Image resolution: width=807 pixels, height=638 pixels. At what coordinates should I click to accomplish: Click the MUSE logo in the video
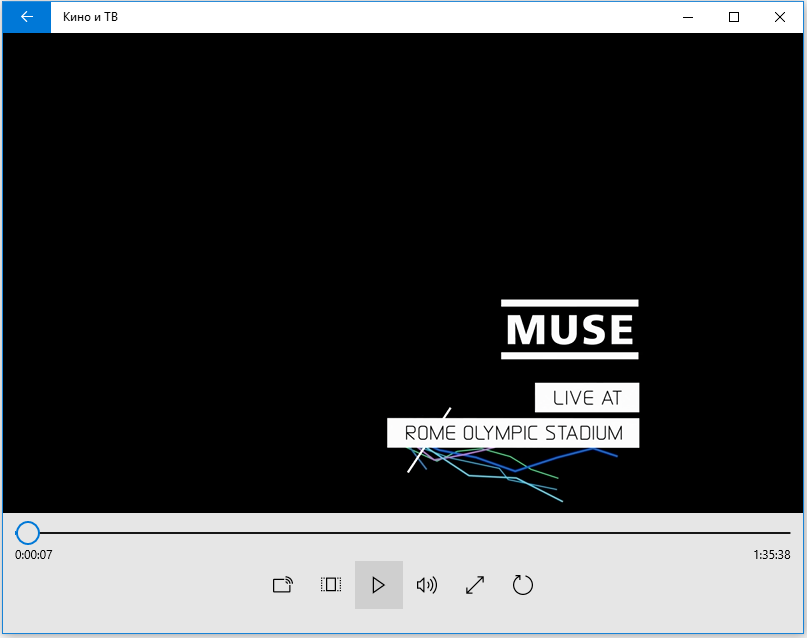point(570,329)
